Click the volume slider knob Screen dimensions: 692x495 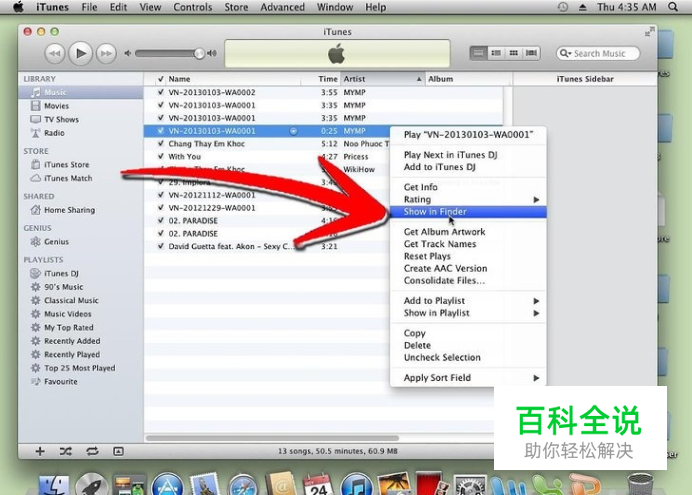[199, 53]
